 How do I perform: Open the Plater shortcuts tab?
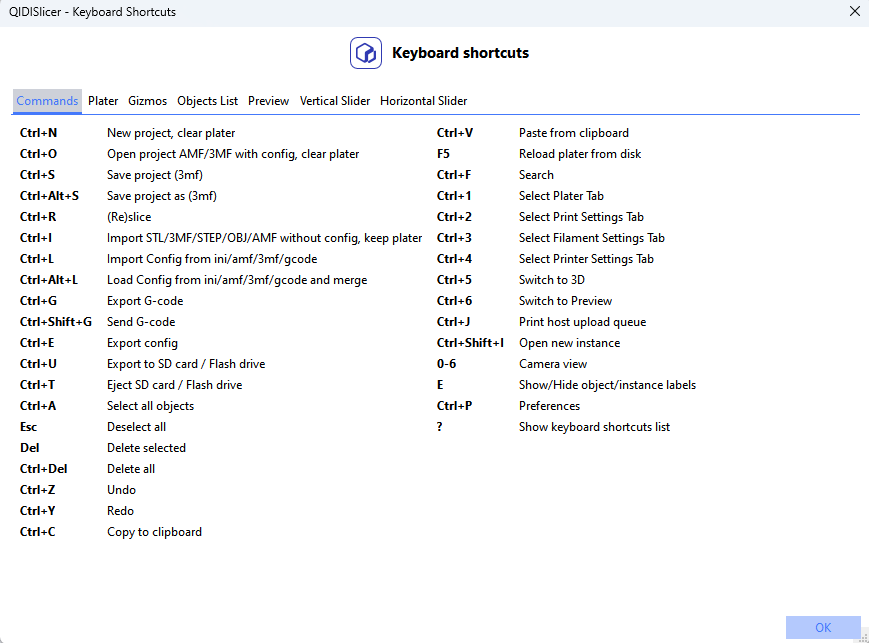[103, 101]
